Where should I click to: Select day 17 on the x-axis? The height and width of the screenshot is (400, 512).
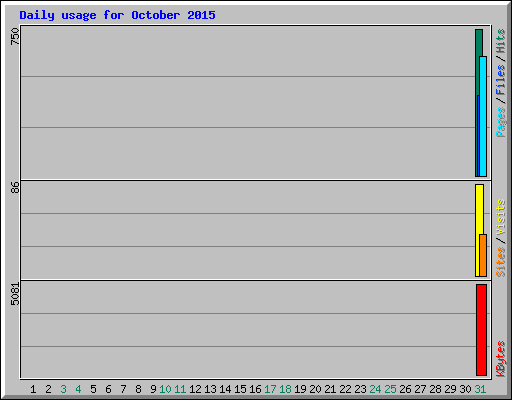tap(270, 389)
